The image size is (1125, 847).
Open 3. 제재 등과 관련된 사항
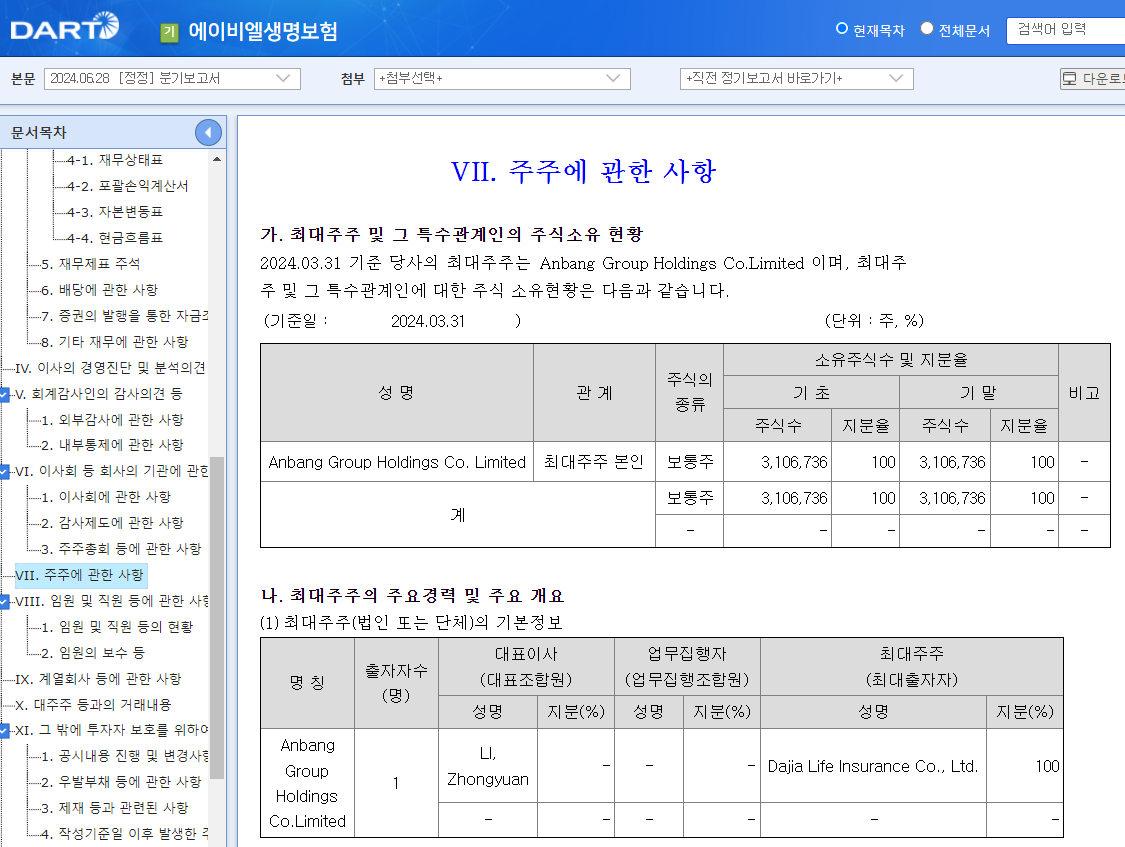click(x=114, y=808)
